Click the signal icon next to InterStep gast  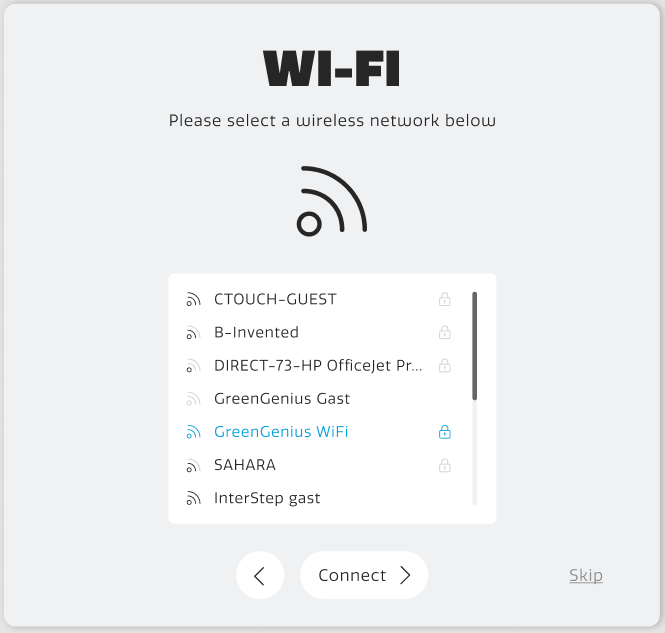[193, 498]
